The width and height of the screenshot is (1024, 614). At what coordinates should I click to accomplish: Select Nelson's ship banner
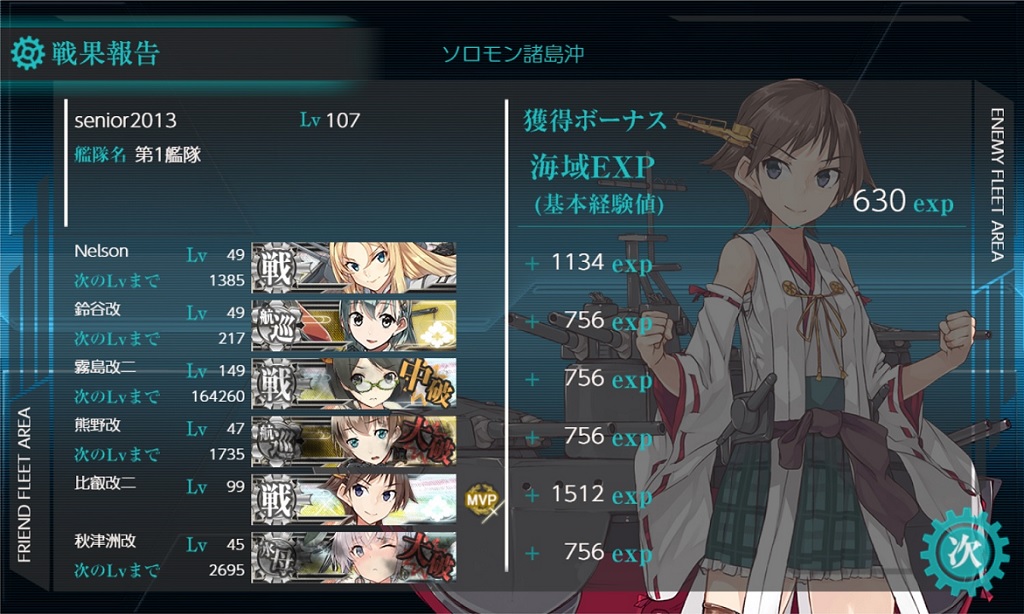pyautogui.click(x=354, y=268)
